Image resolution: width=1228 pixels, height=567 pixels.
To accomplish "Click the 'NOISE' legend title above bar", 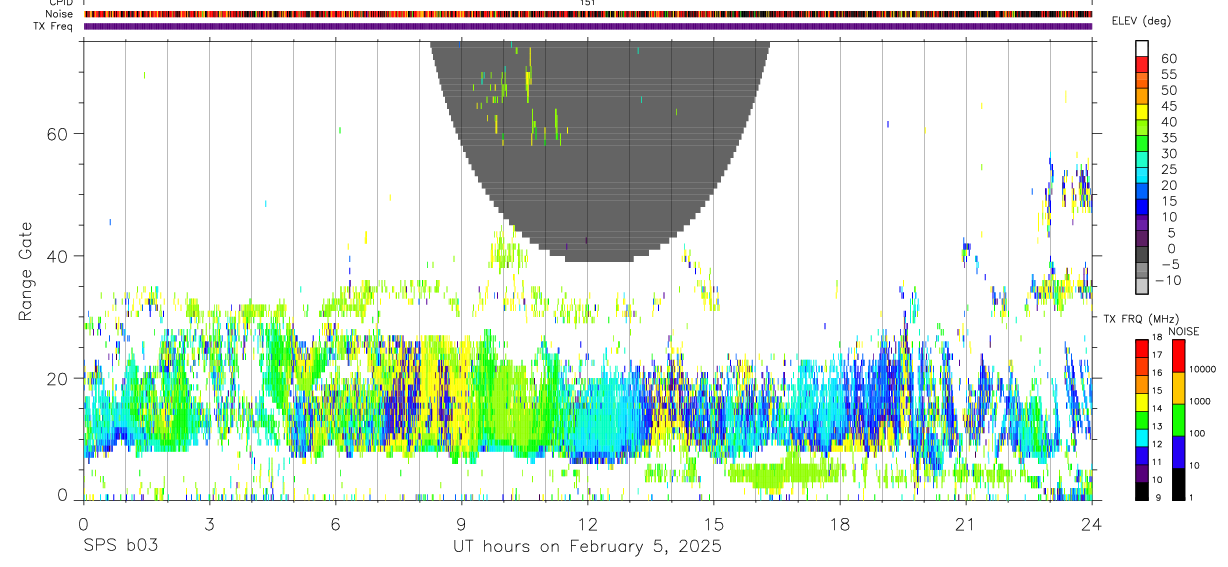I will tap(1185, 331).
